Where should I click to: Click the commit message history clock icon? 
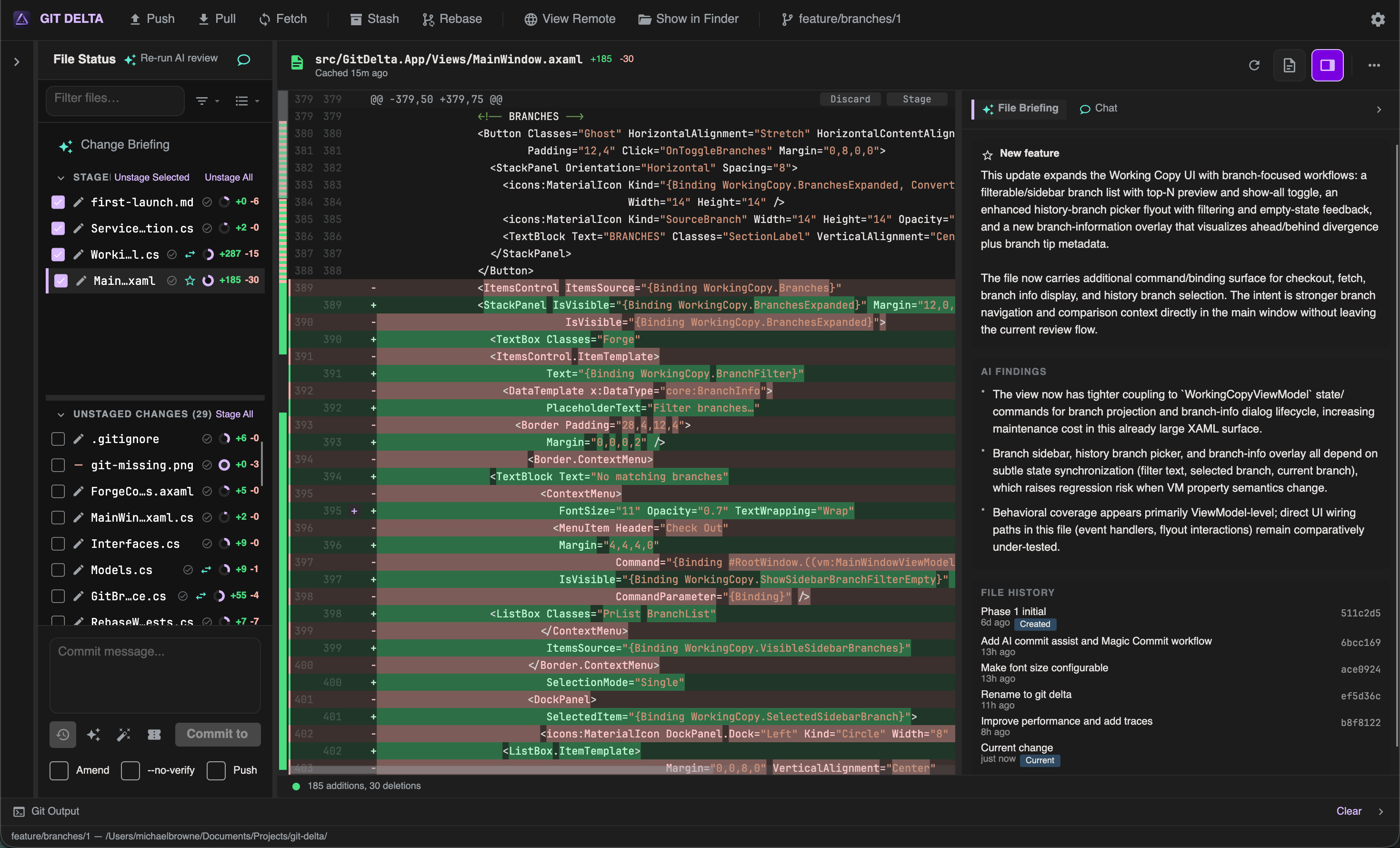tap(63, 734)
